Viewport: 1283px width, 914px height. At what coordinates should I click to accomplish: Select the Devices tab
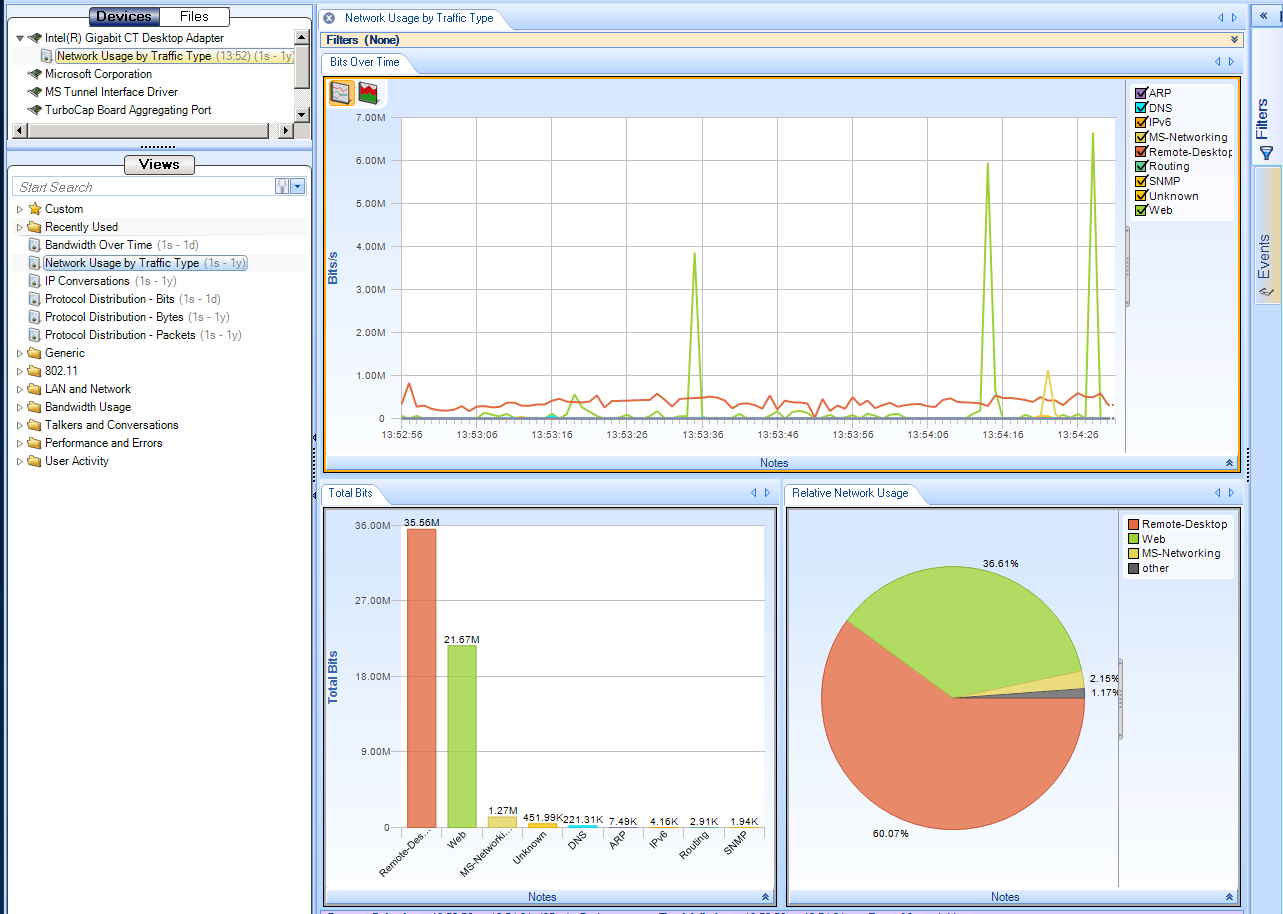124,16
